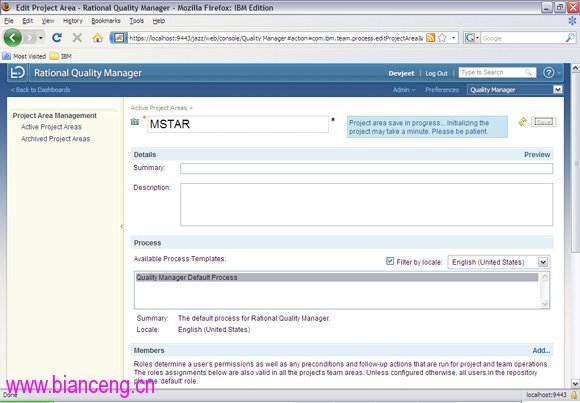Click the template list scrollbar up arrow
This screenshot has height=403, width=580.
click(x=544, y=277)
